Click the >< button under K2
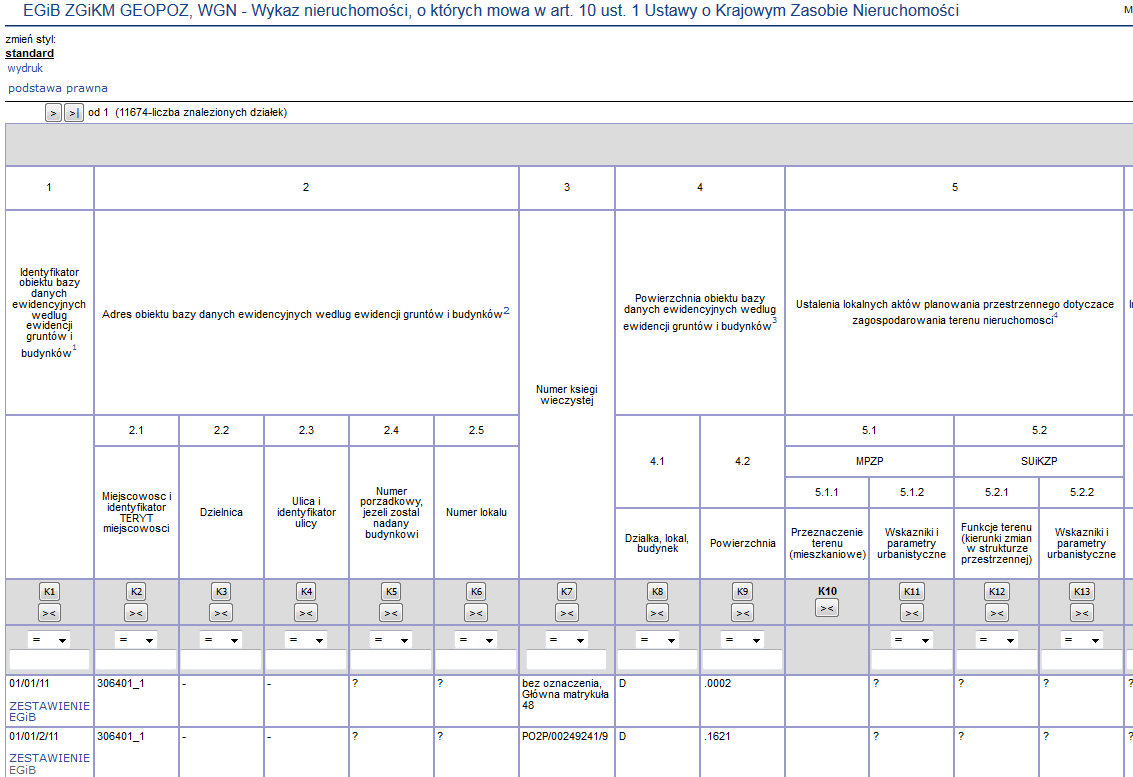The image size is (1133, 777). pyautogui.click(x=136, y=613)
